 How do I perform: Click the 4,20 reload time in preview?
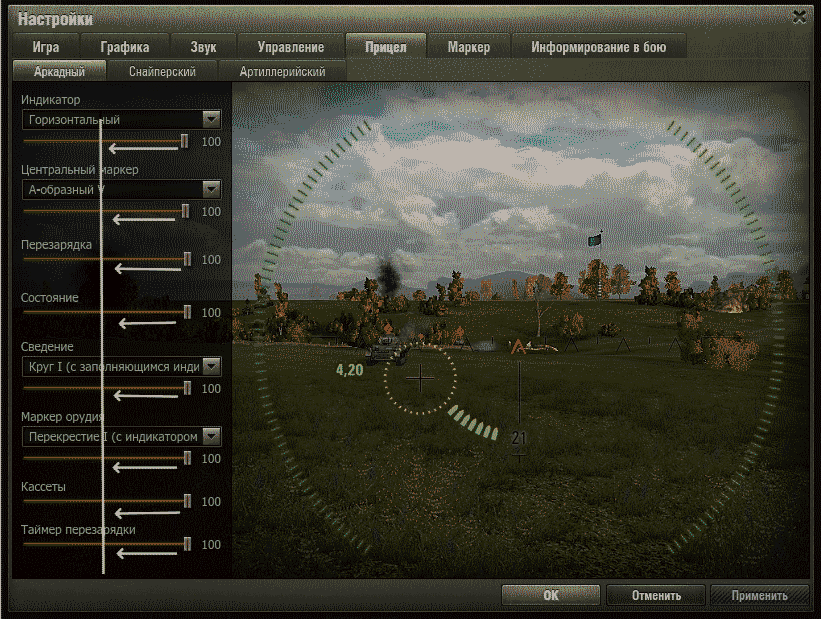(349, 370)
